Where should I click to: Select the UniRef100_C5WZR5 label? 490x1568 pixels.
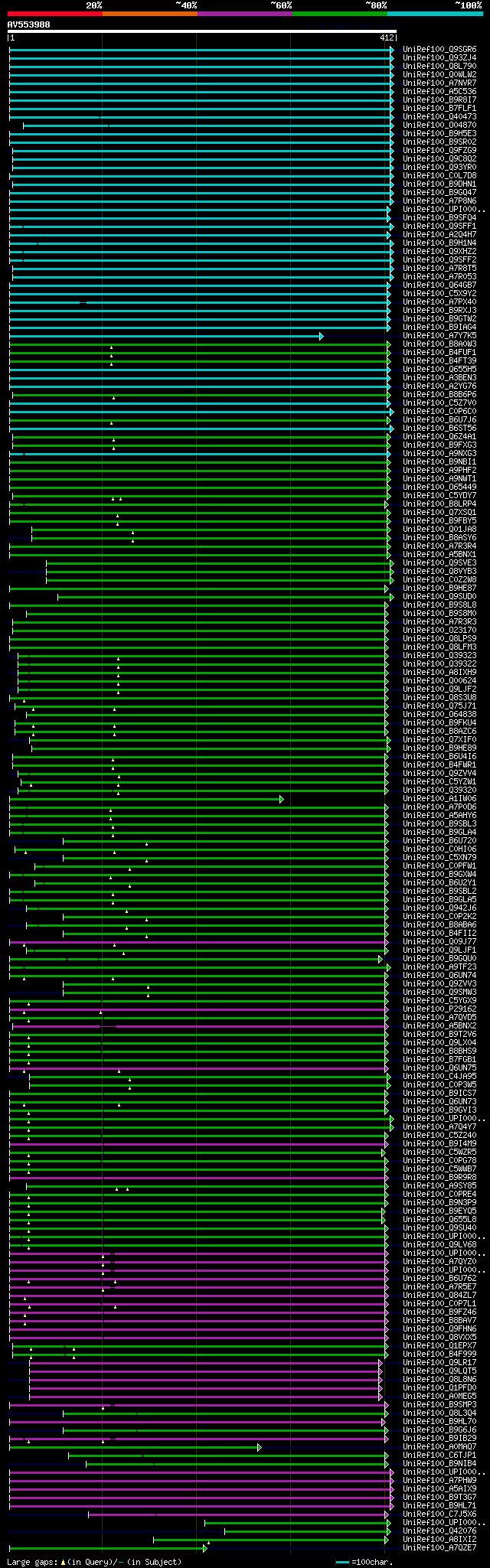pyautogui.click(x=439, y=1152)
